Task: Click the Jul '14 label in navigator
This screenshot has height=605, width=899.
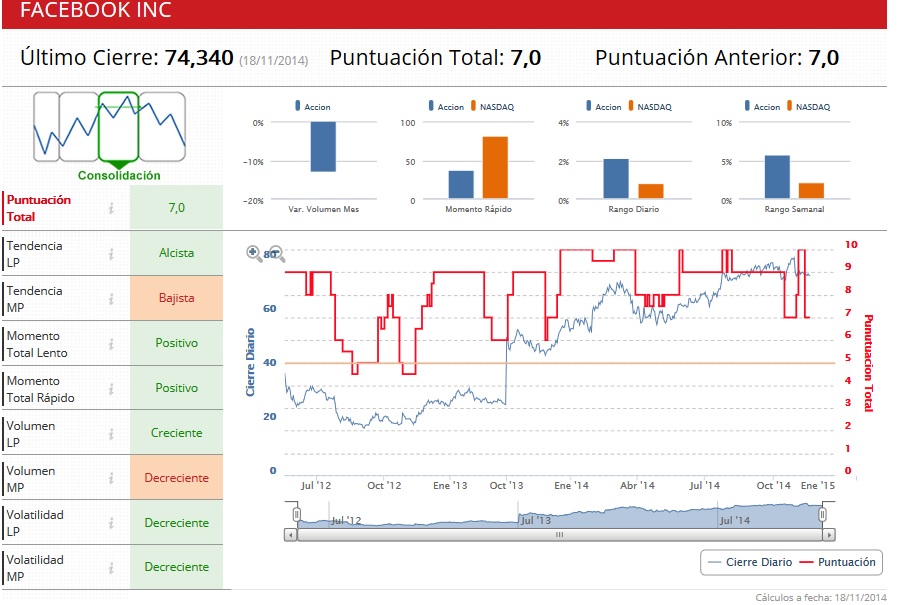Action: pyautogui.click(x=734, y=520)
